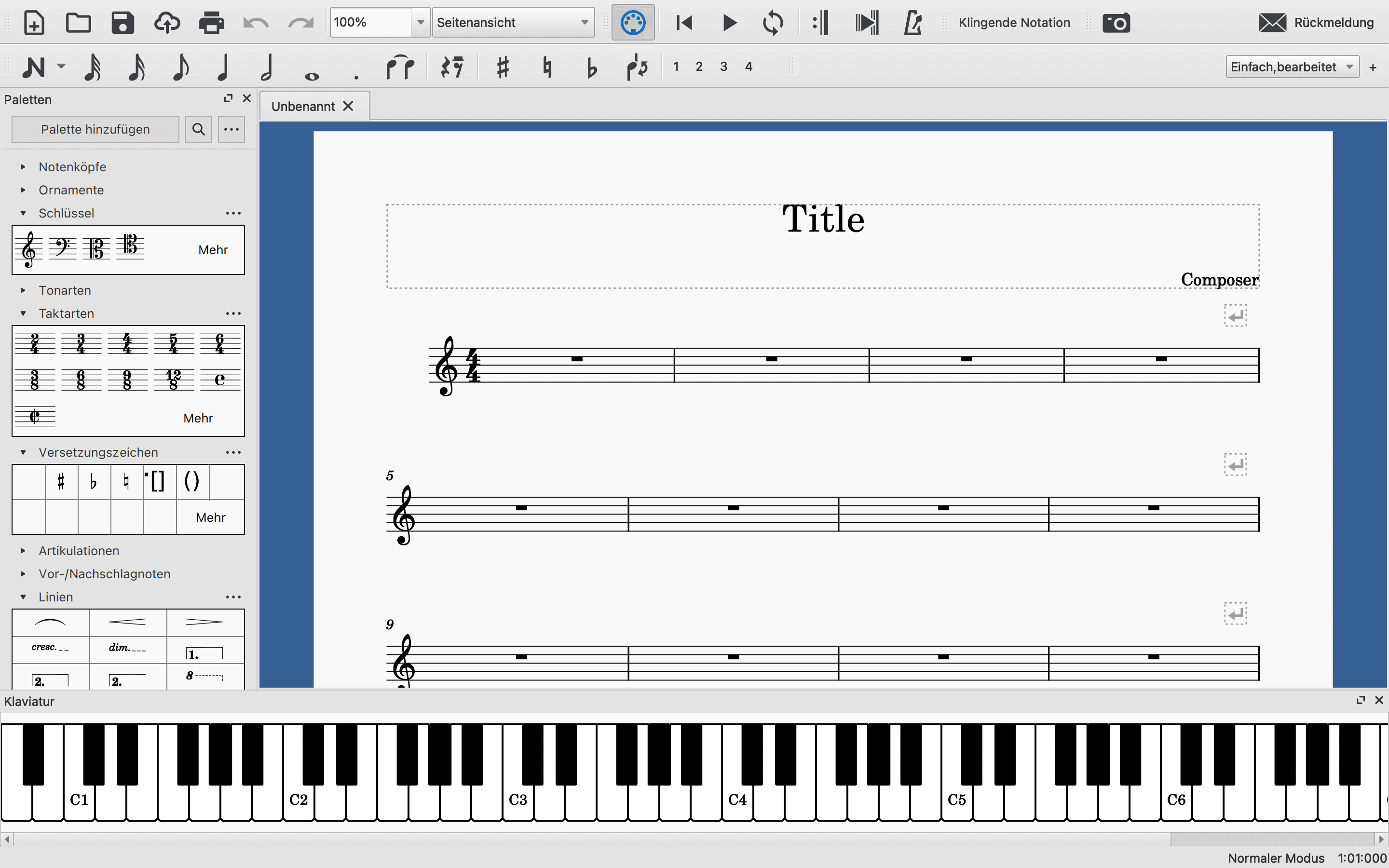Image resolution: width=1389 pixels, height=868 pixels.
Task: Print the score
Action: [212, 23]
